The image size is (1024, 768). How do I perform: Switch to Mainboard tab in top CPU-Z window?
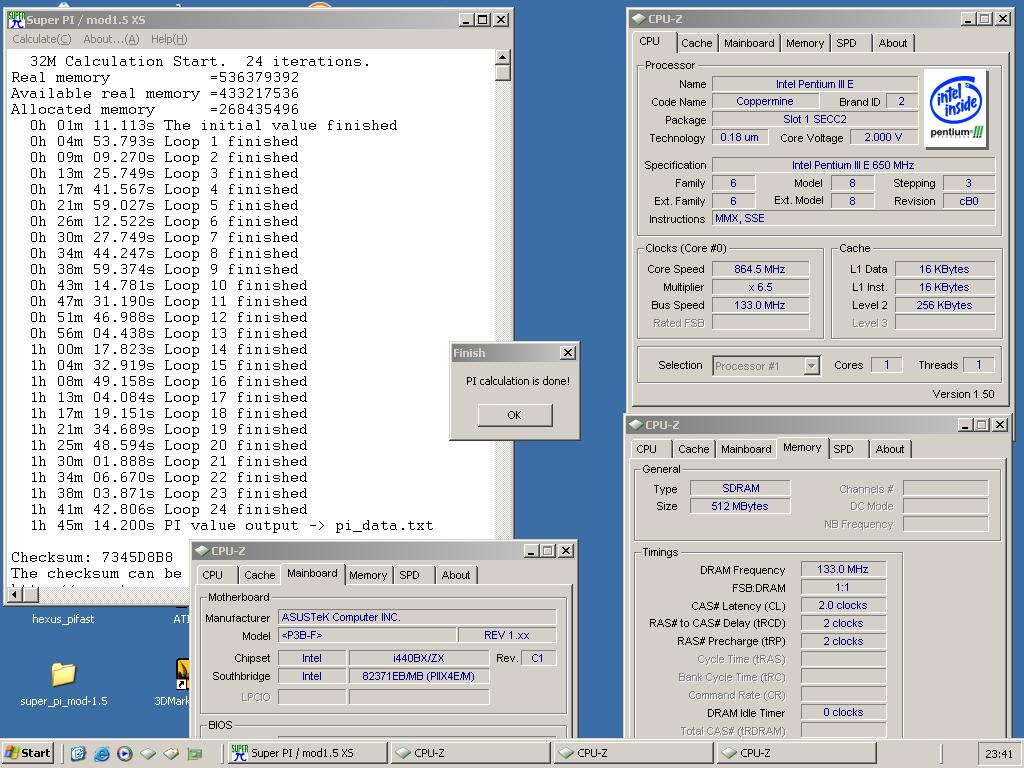pos(748,43)
